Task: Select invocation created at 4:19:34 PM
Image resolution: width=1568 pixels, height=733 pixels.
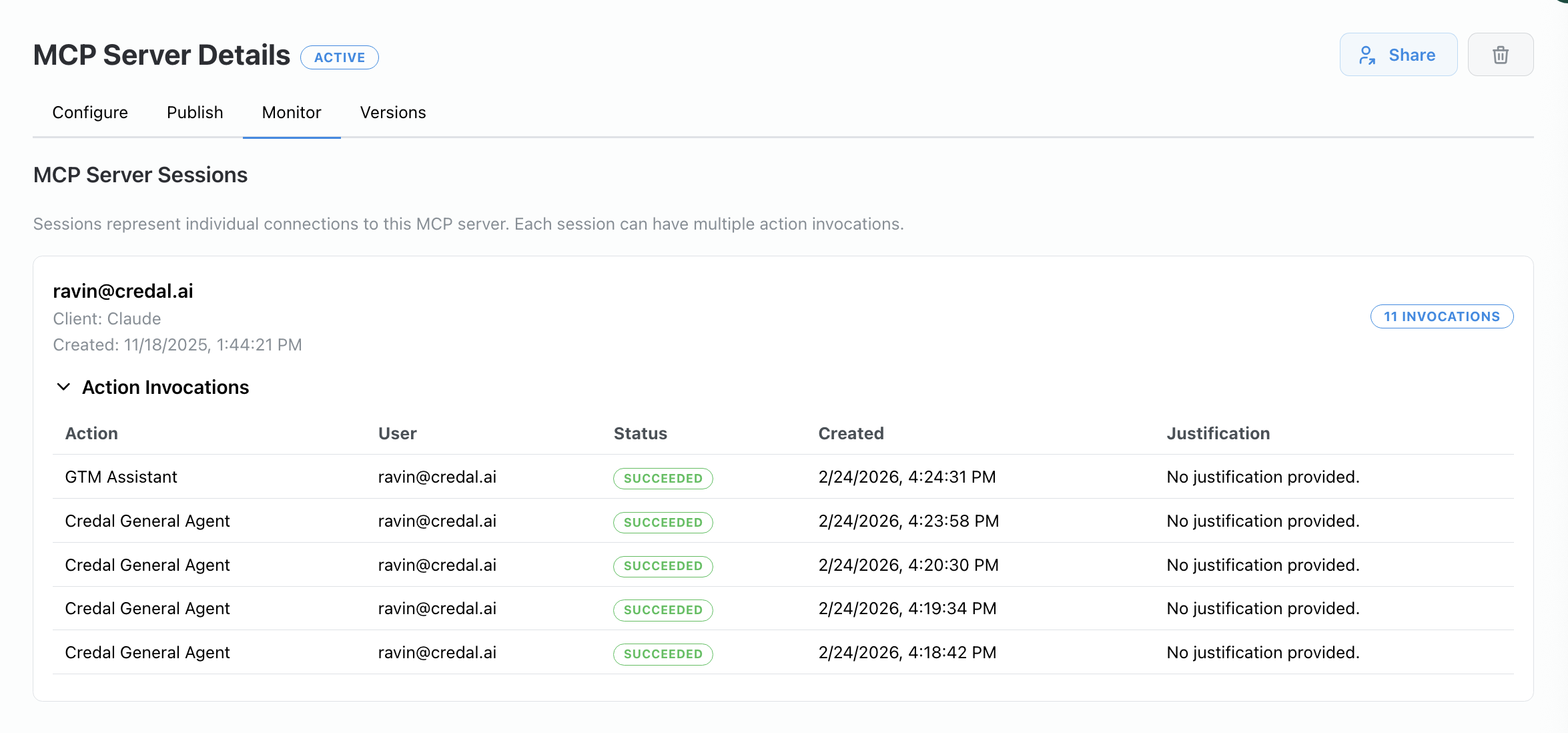Action: [907, 609]
